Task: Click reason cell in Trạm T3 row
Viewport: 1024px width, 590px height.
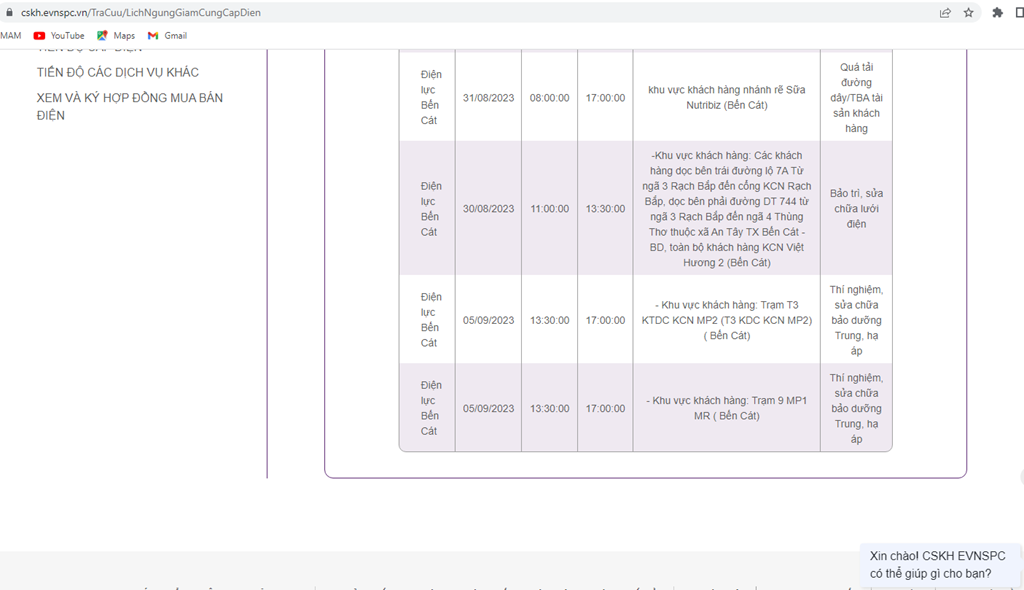Action: coord(856,320)
